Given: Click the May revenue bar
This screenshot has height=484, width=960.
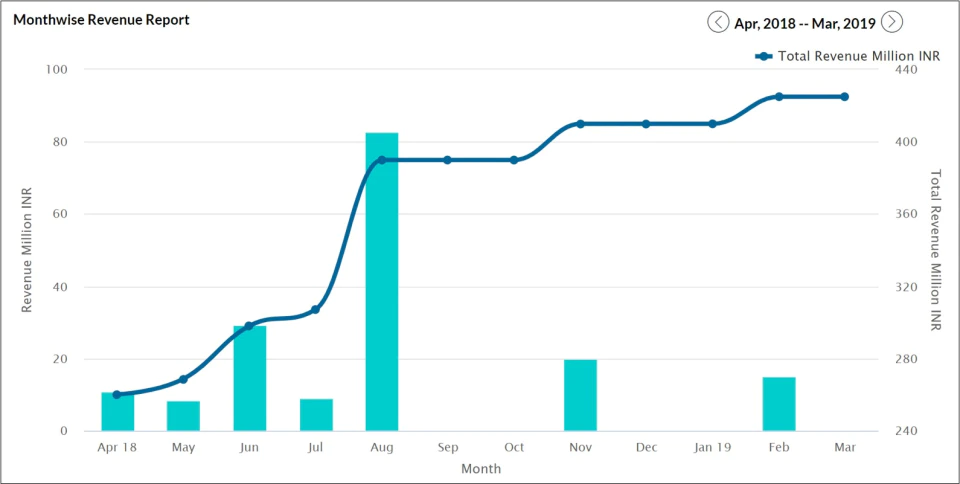Looking at the screenshot, I should tap(184, 416).
